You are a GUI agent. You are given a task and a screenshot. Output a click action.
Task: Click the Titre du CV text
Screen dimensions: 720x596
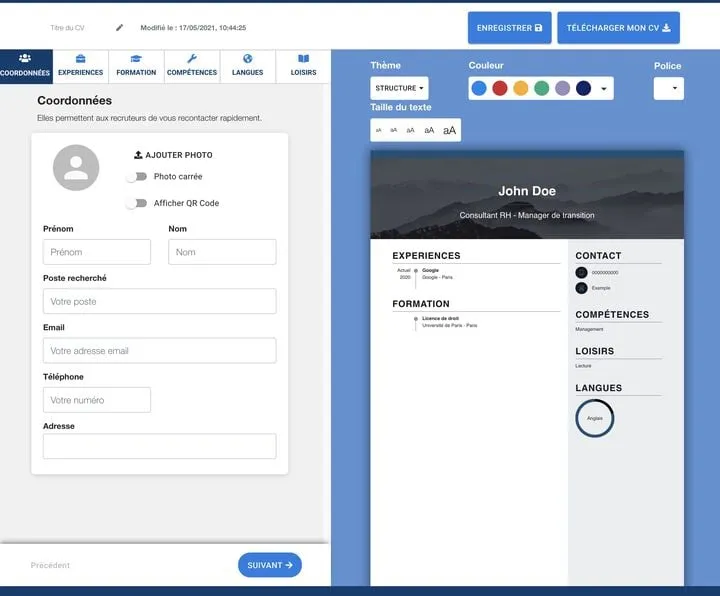[68, 28]
